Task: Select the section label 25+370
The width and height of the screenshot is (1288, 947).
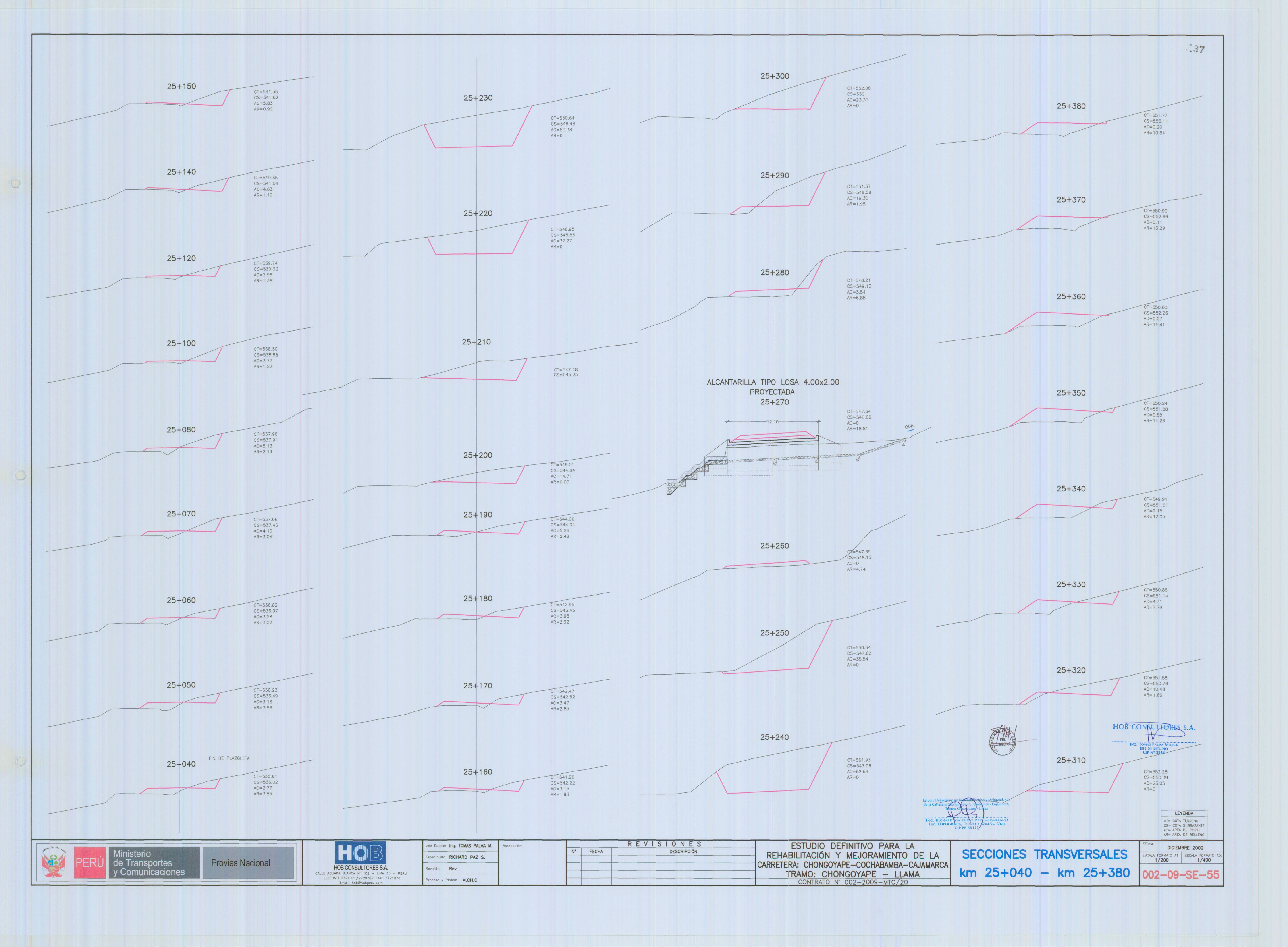Action: click(x=1071, y=200)
